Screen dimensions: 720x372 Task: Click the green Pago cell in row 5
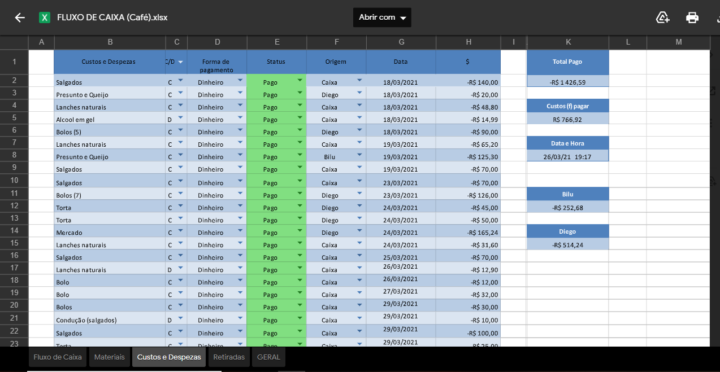click(x=276, y=119)
